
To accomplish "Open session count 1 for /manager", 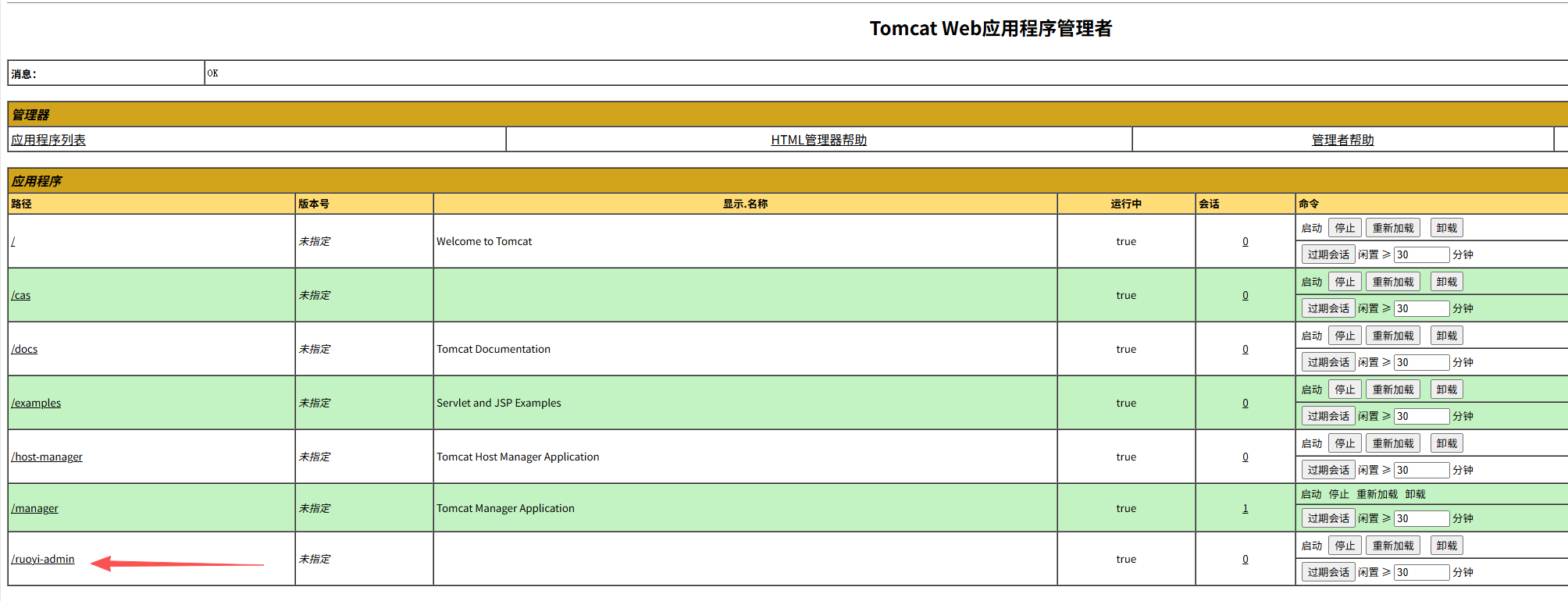I will [1245, 508].
